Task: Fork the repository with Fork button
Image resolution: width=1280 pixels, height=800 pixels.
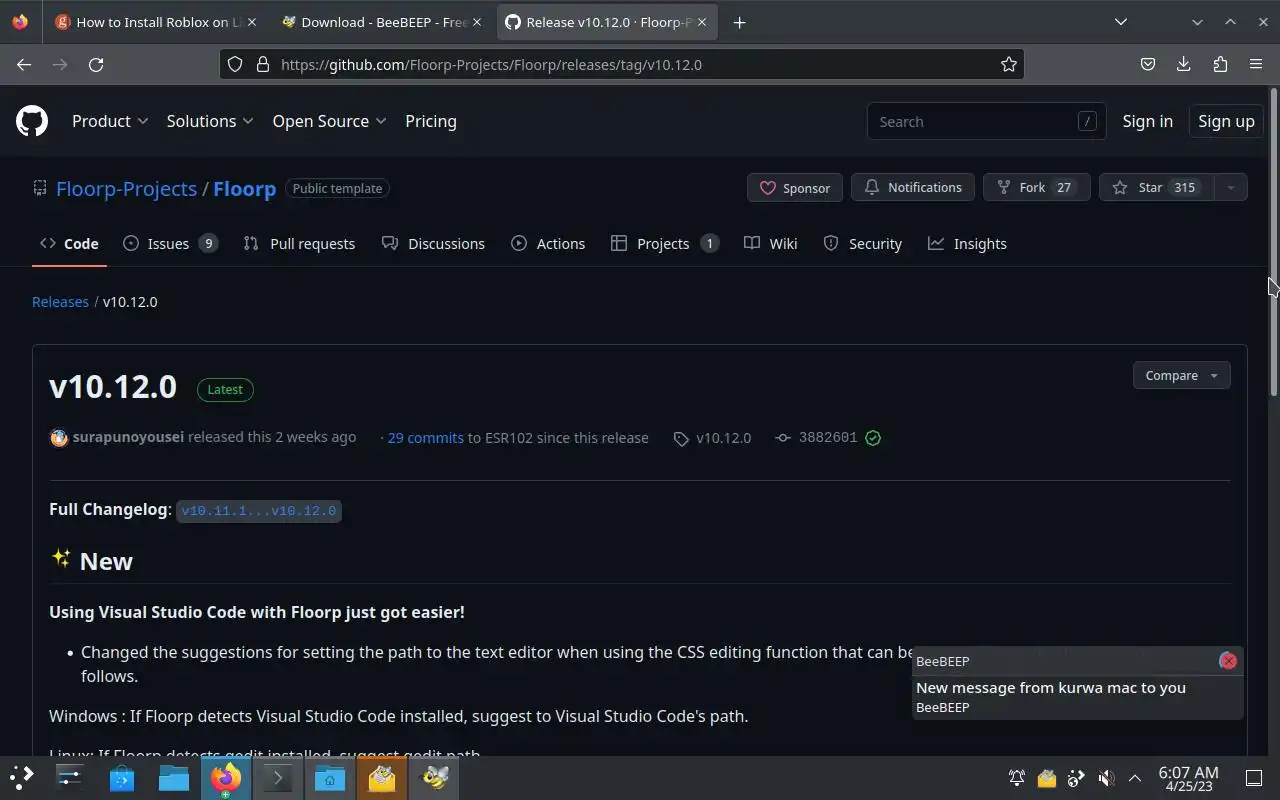Action: (1036, 187)
